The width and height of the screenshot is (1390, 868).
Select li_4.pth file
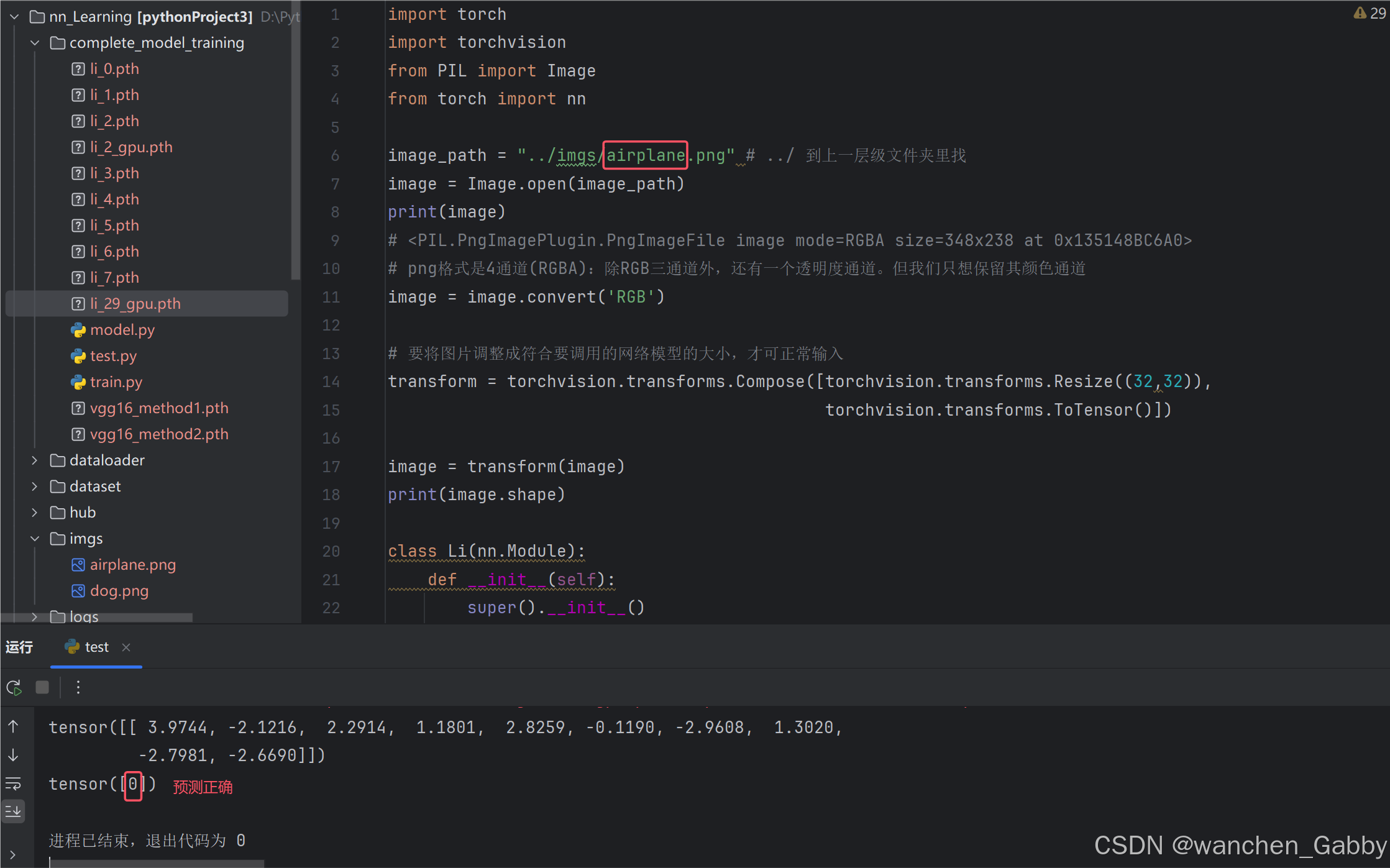tap(114, 199)
